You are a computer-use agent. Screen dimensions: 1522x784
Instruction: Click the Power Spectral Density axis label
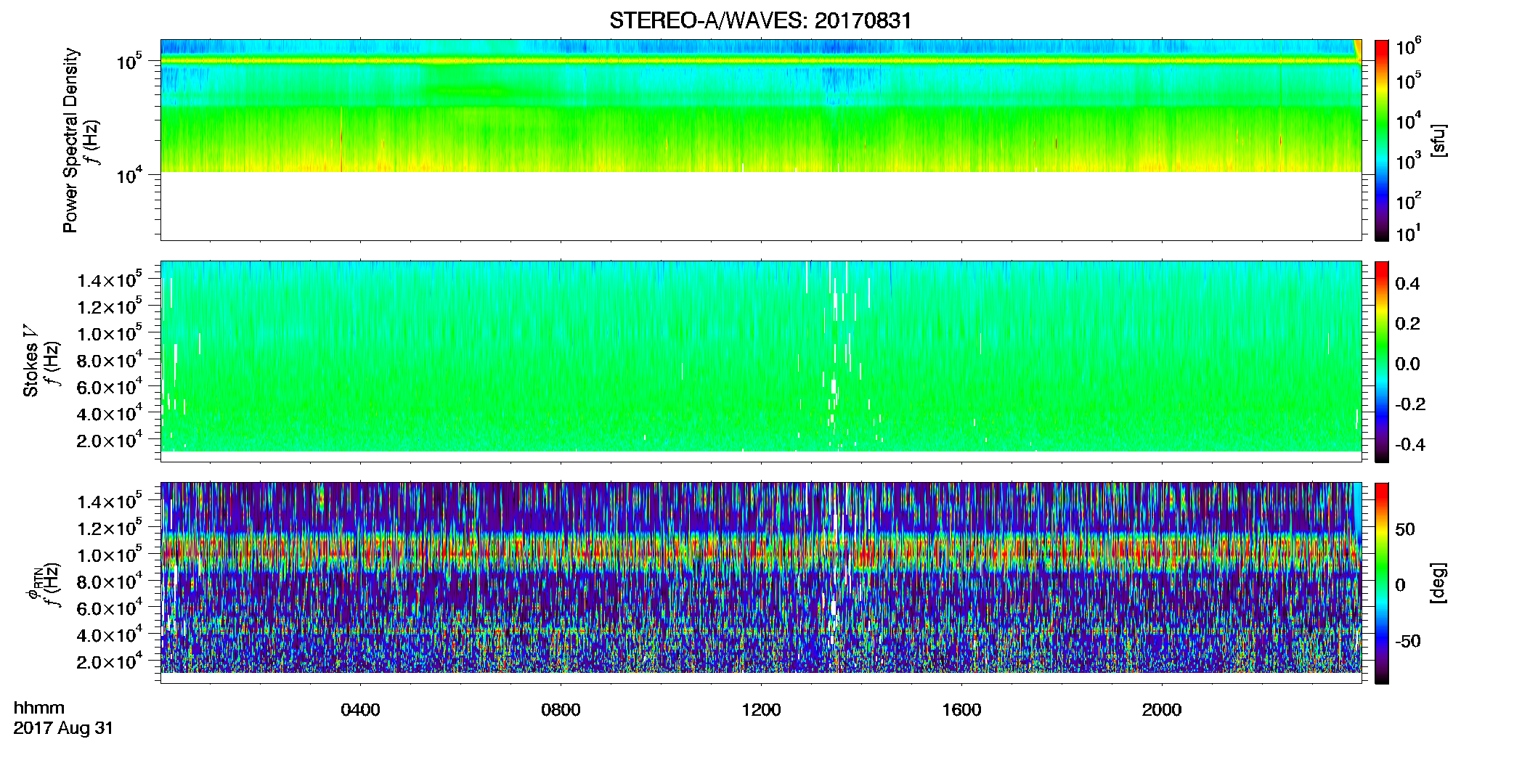[x=70, y=140]
